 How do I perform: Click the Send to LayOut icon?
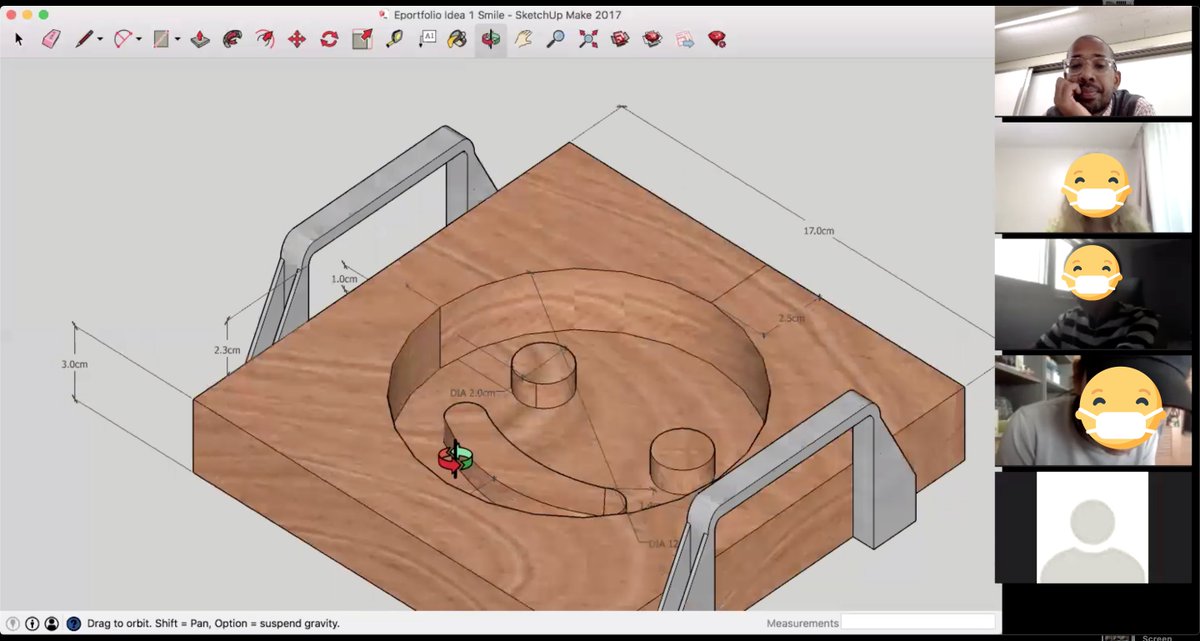(x=685, y=39)
